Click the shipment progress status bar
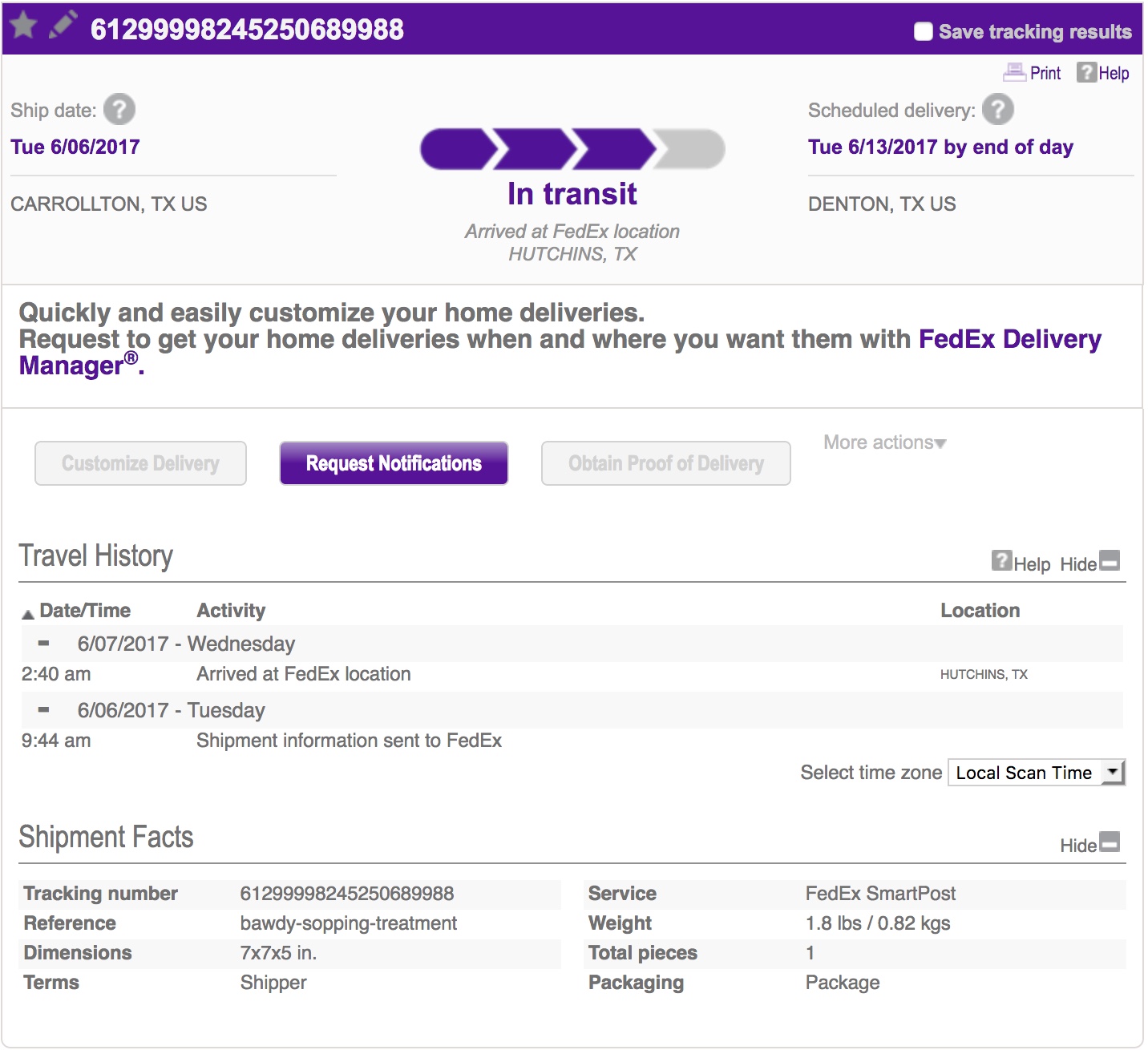 [x=572, y=149]
